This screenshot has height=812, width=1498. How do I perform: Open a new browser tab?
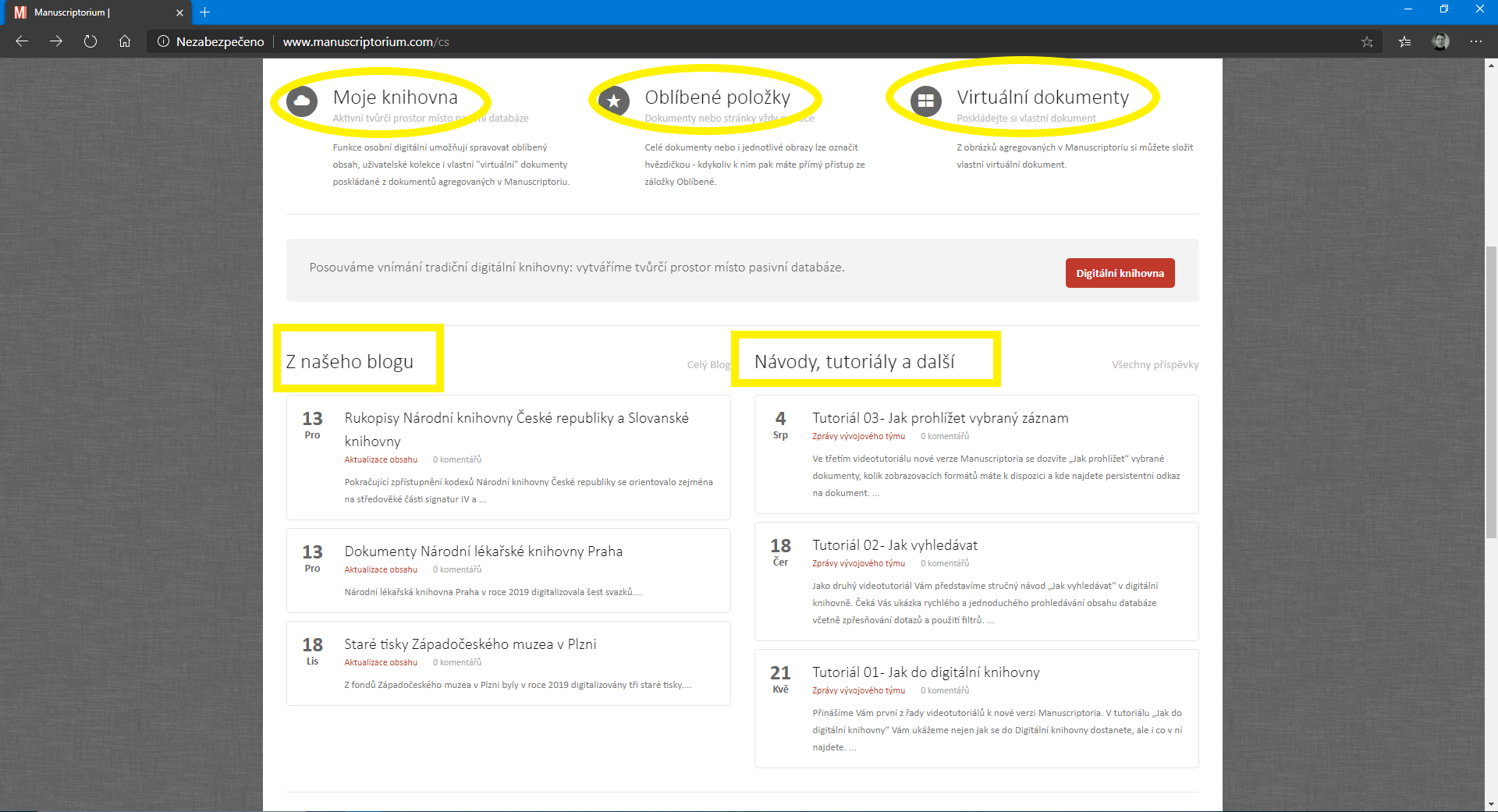[x=205, y=12]
